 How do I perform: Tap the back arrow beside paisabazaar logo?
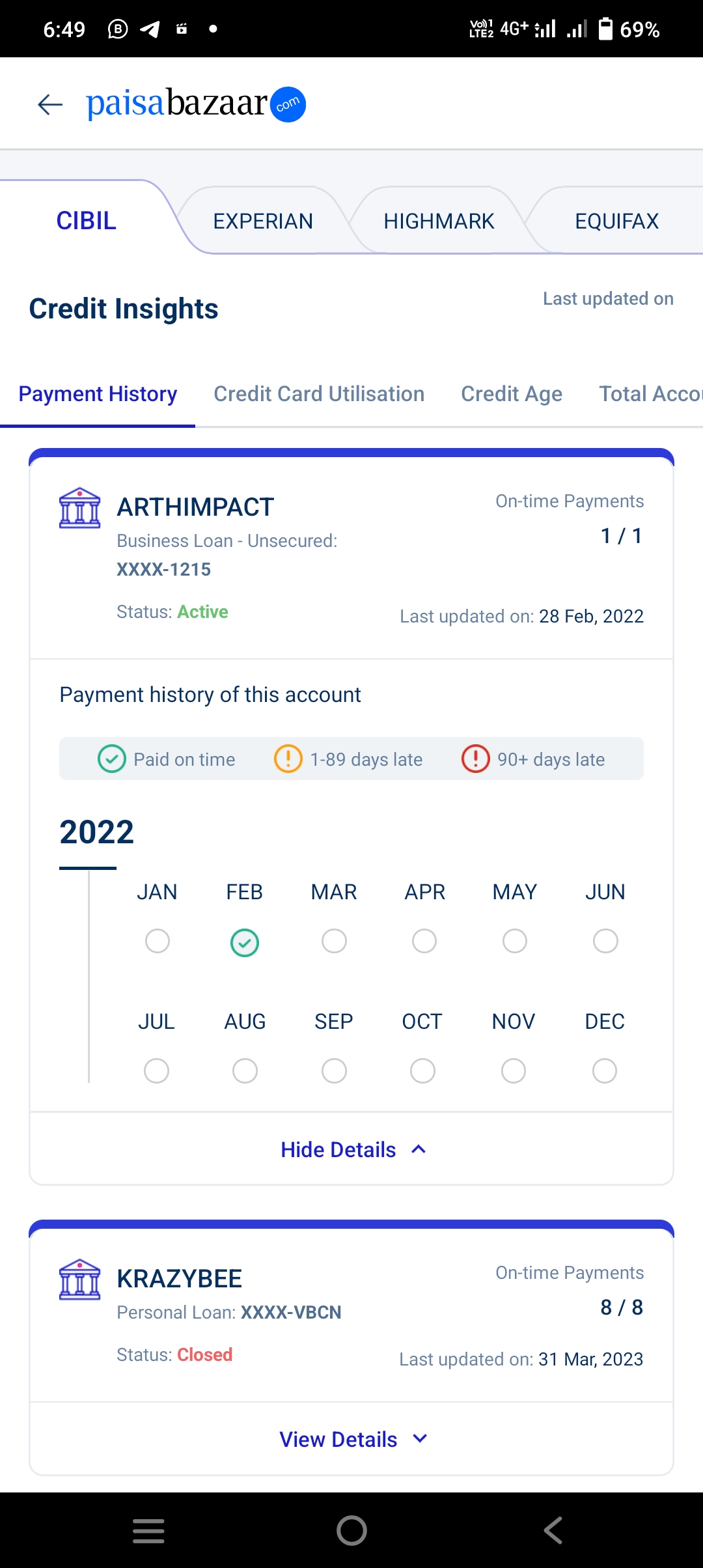[x=50, y=104]
